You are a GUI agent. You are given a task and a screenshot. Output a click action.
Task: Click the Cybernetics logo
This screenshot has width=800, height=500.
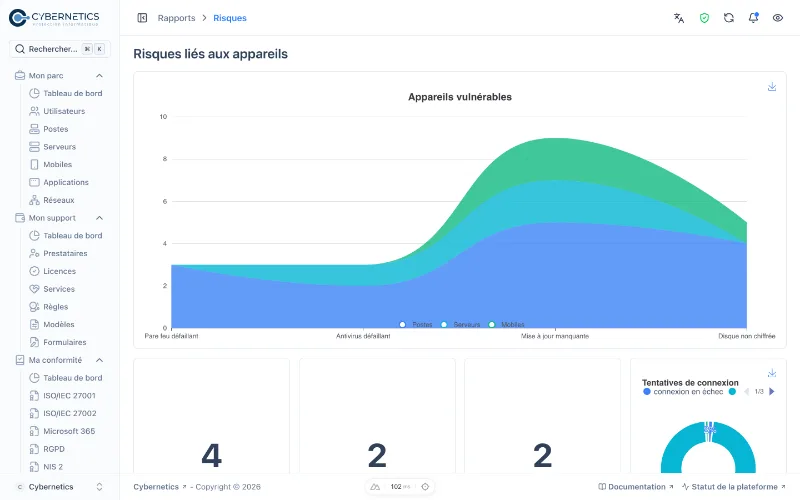click(54, 18)
